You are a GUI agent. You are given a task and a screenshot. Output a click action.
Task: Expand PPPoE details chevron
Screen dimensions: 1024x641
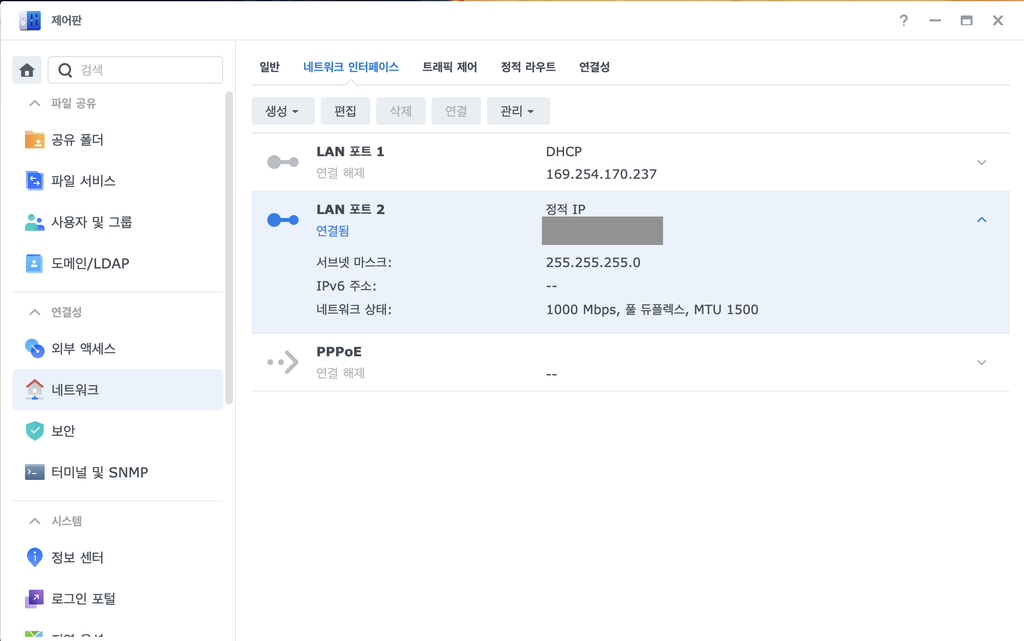982,362
